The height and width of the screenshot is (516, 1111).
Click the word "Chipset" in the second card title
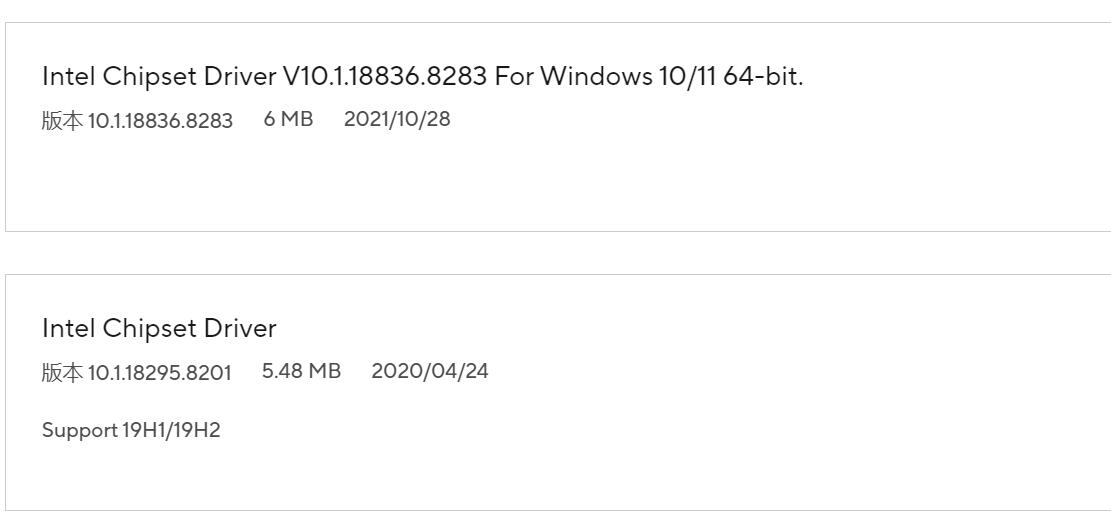pyautogui.click(x=145, y=328)
